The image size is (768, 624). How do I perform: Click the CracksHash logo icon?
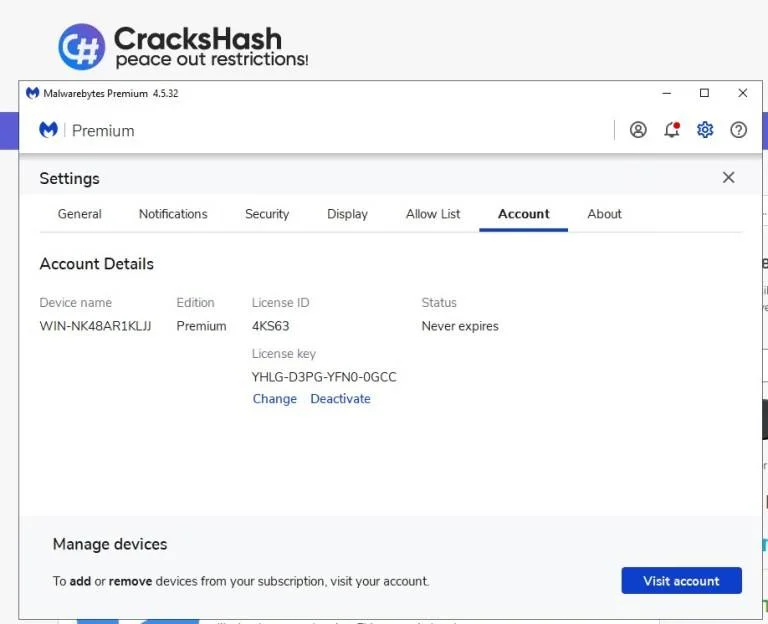(x=81, y=47)
